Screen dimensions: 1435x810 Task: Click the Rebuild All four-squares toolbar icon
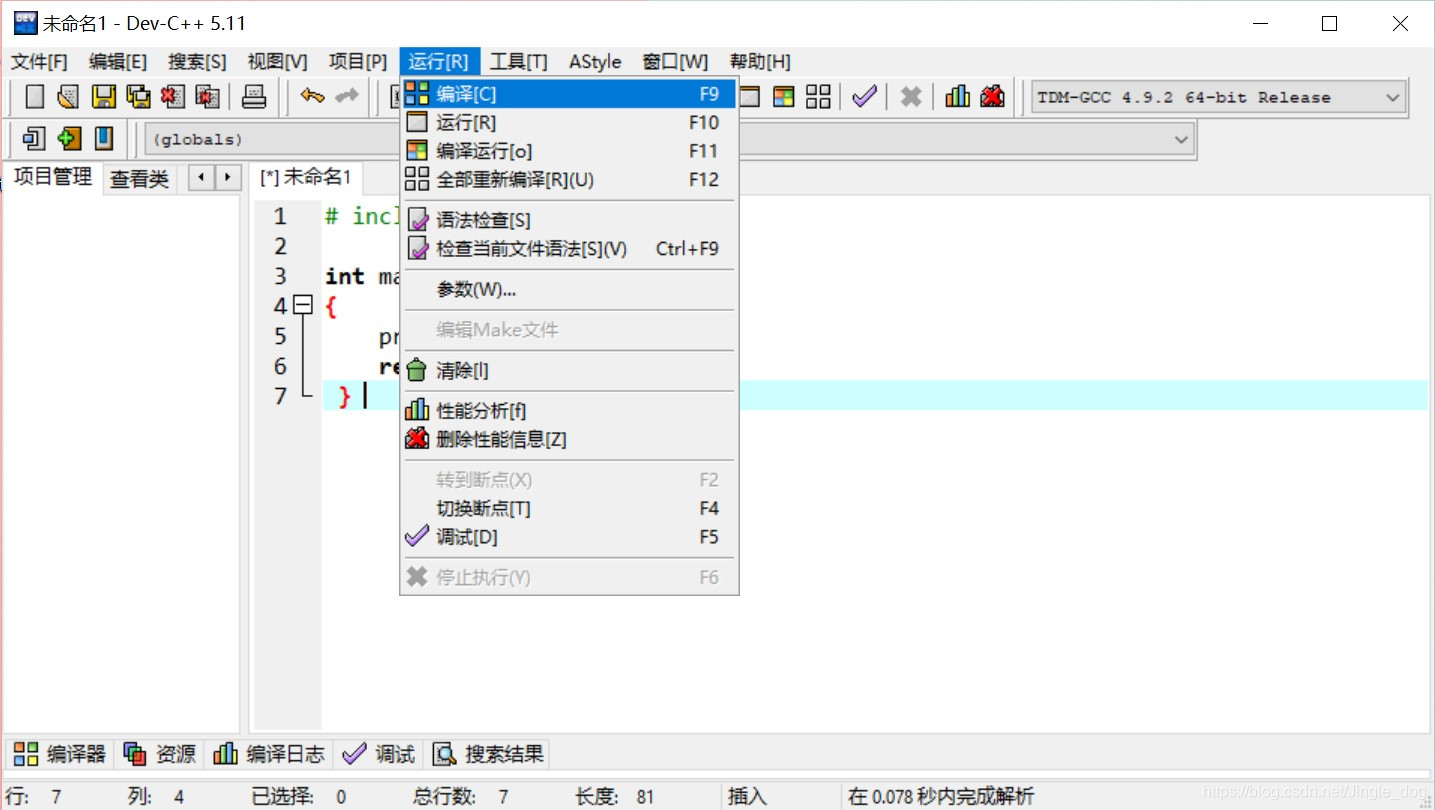(818, 97)
